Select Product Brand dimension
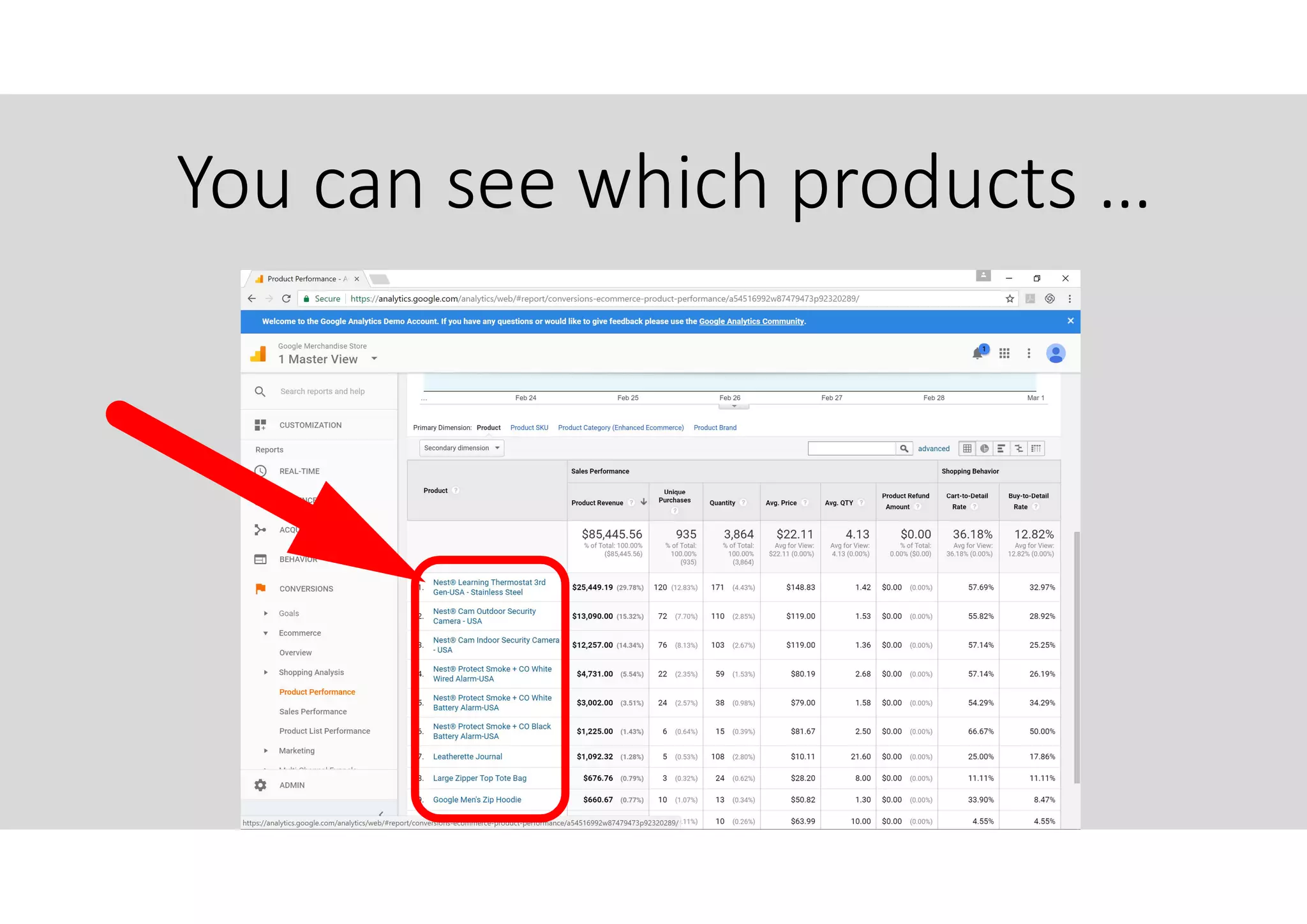The height and width of the screenshot is (924, 1307). pyautogui.click(x=715, y=428)
